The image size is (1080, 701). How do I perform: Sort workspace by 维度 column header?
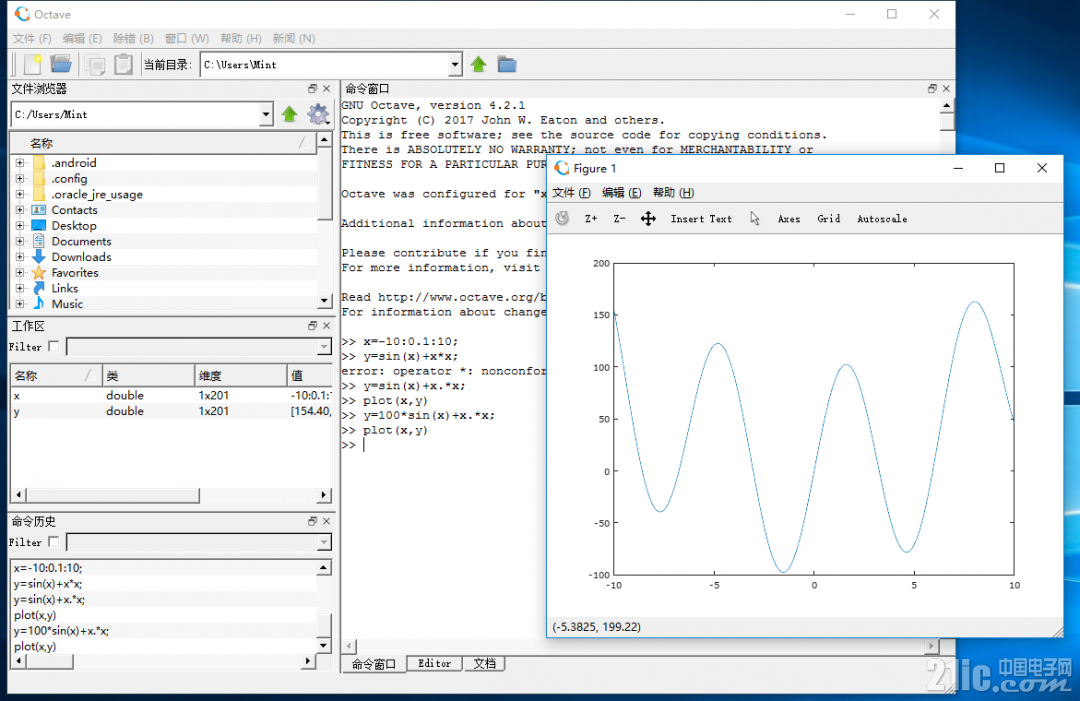click(240, 375)
